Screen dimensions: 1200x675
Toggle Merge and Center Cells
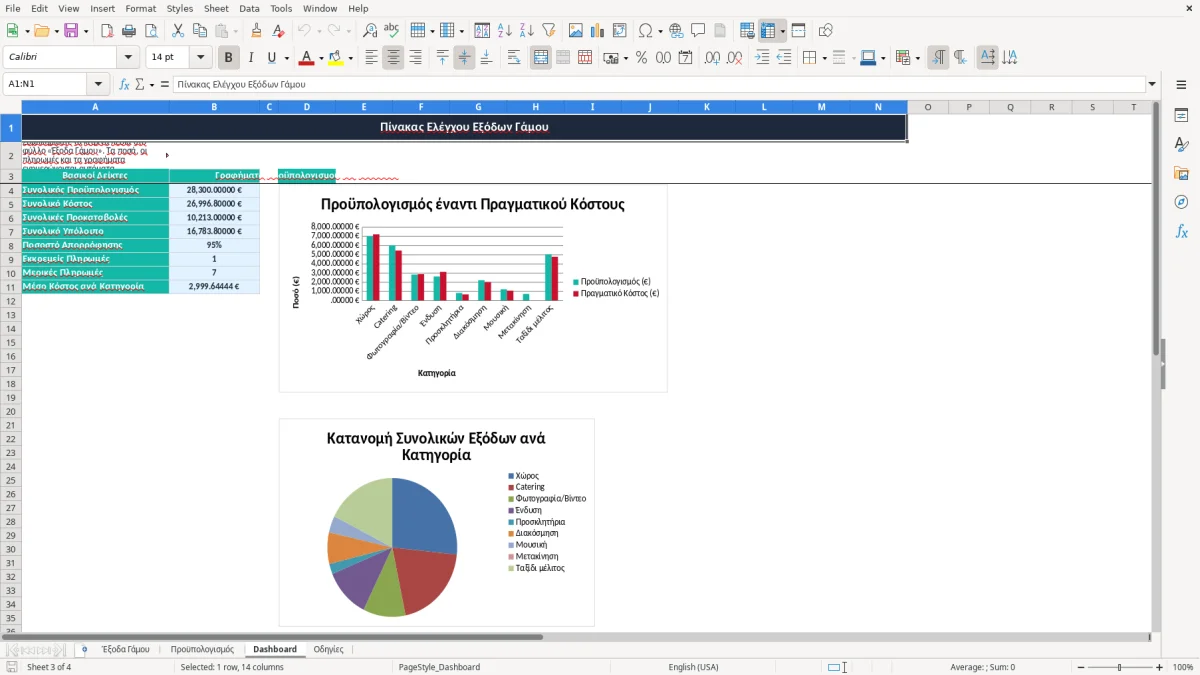point(541,58)
